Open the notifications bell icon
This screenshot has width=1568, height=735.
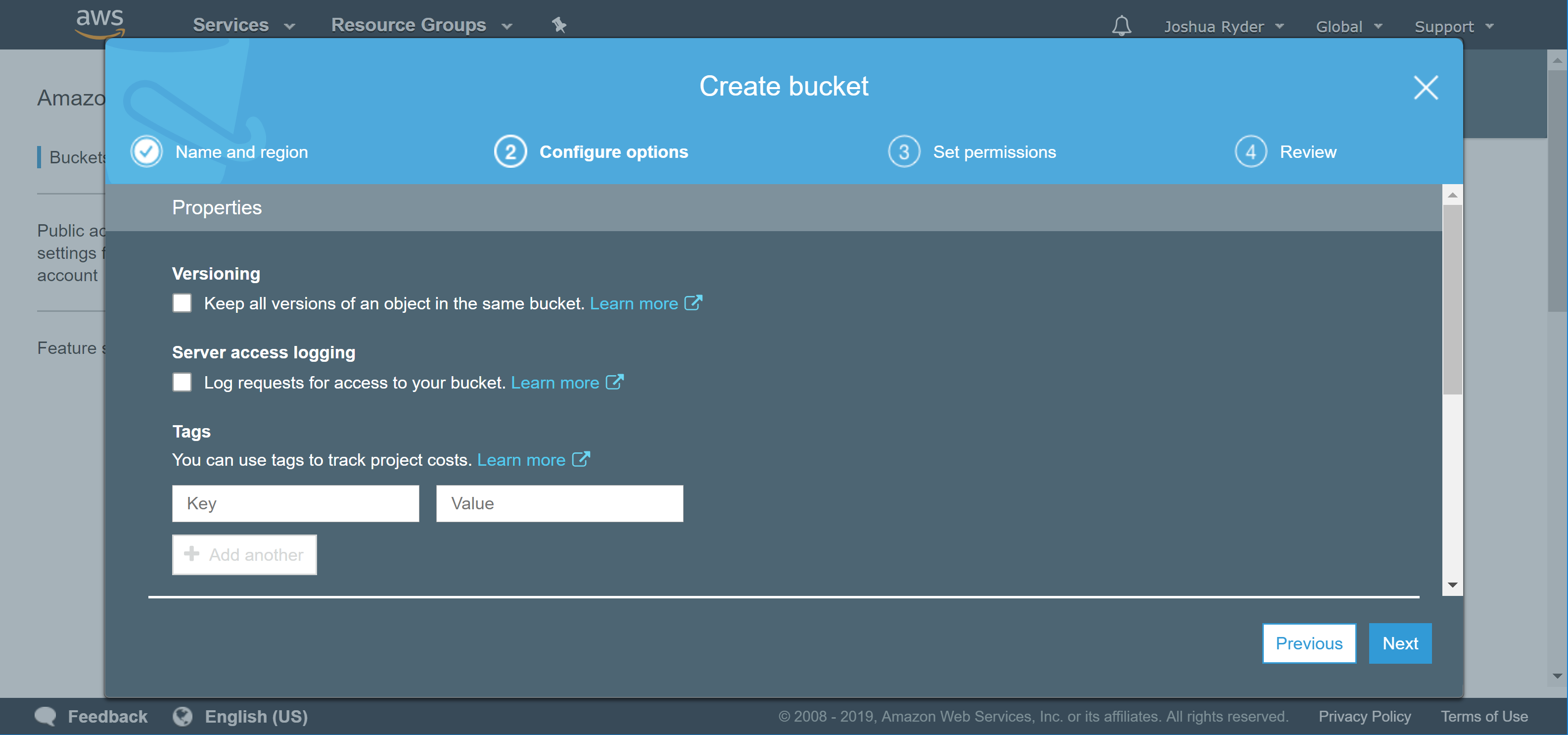1121,26
